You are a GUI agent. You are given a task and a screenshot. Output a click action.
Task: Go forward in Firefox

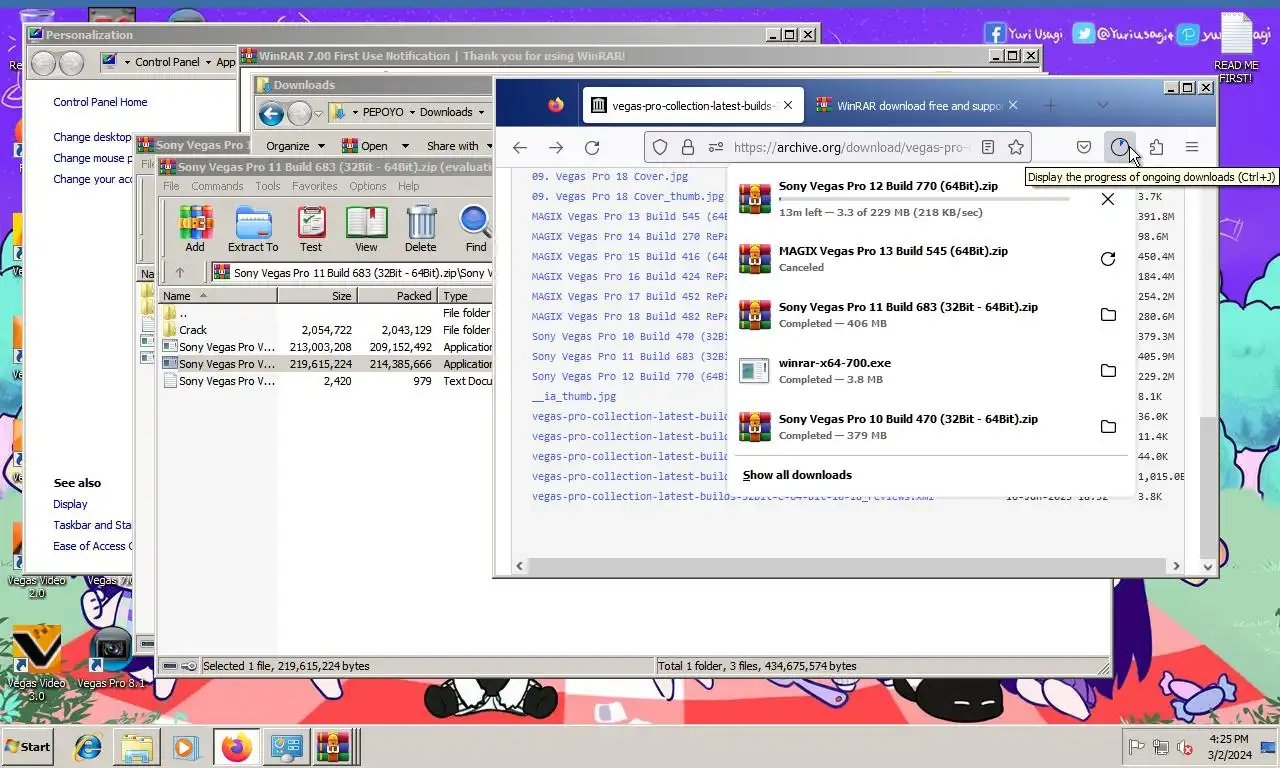click(x=556, y=147)
